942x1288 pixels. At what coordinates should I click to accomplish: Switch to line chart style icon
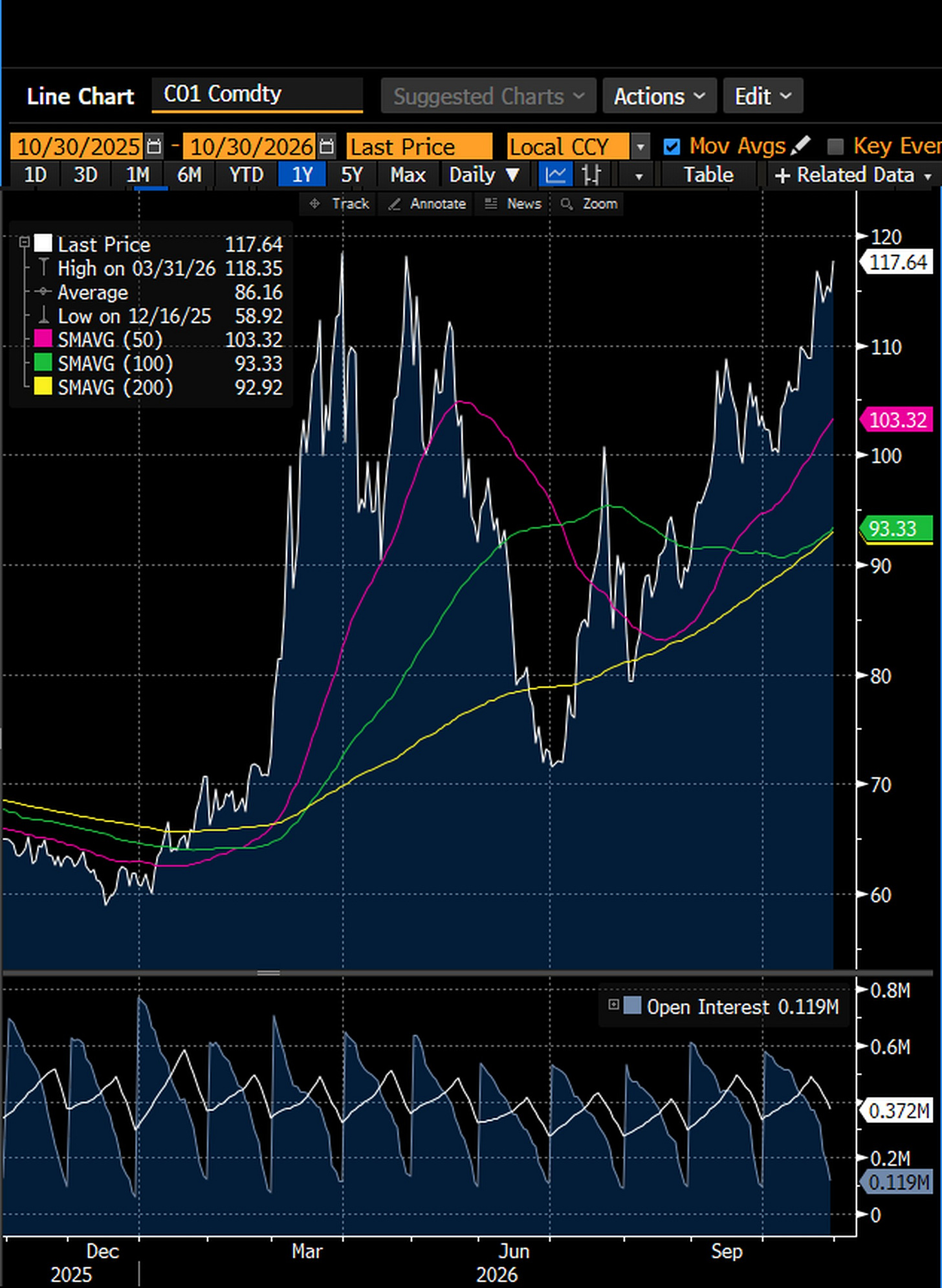pos(556,175)
